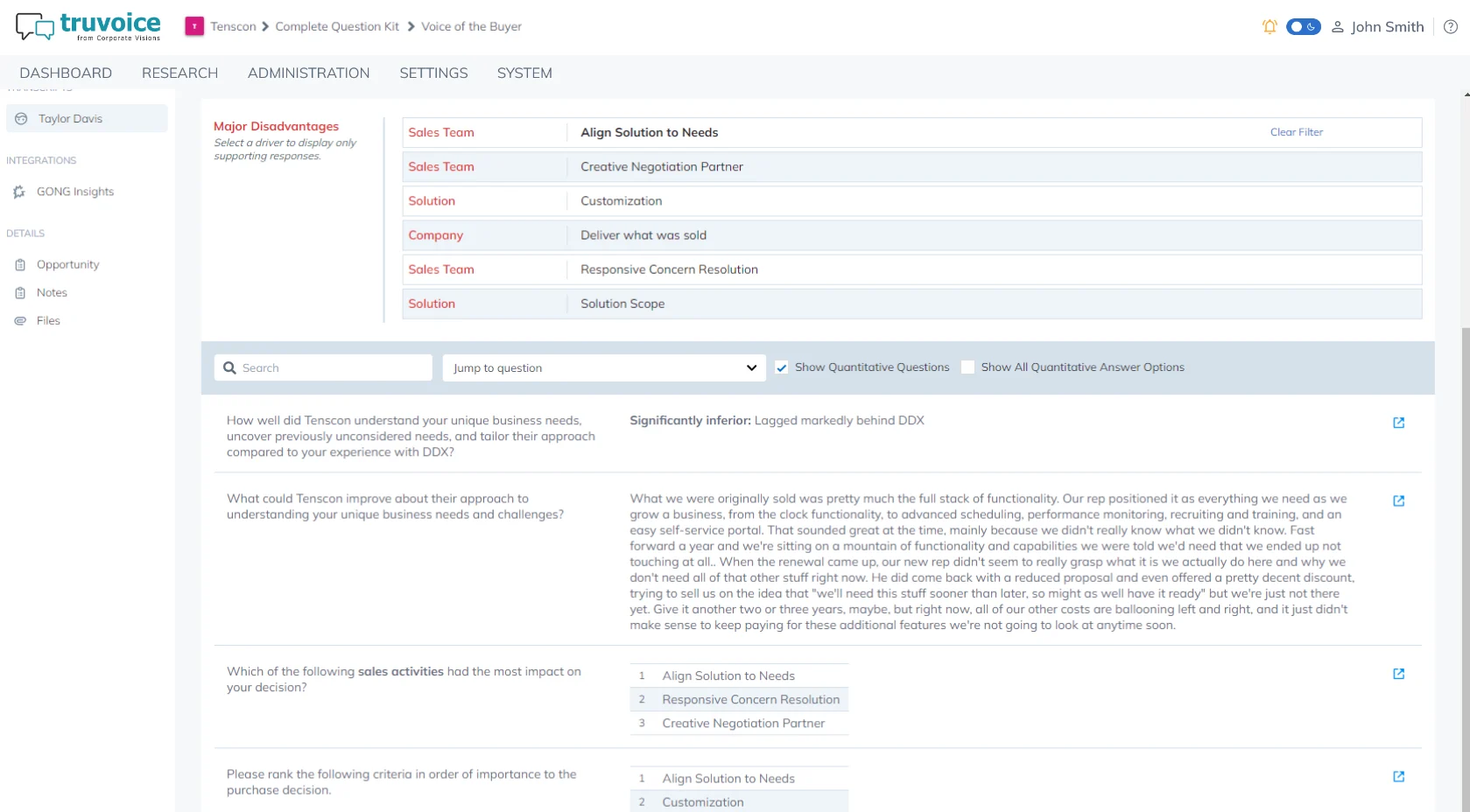The height and width of the screenshot is (812, 1470).
Task: Click the Files paperclip icon
Action: (x=20, y=320)
